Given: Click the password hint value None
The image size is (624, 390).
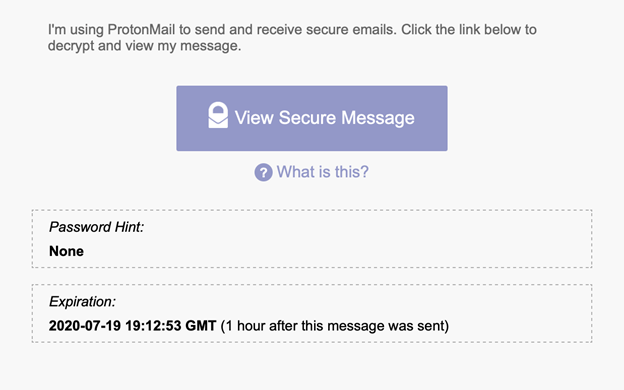Looking at the screenshot, I should [x=66, y=251].
